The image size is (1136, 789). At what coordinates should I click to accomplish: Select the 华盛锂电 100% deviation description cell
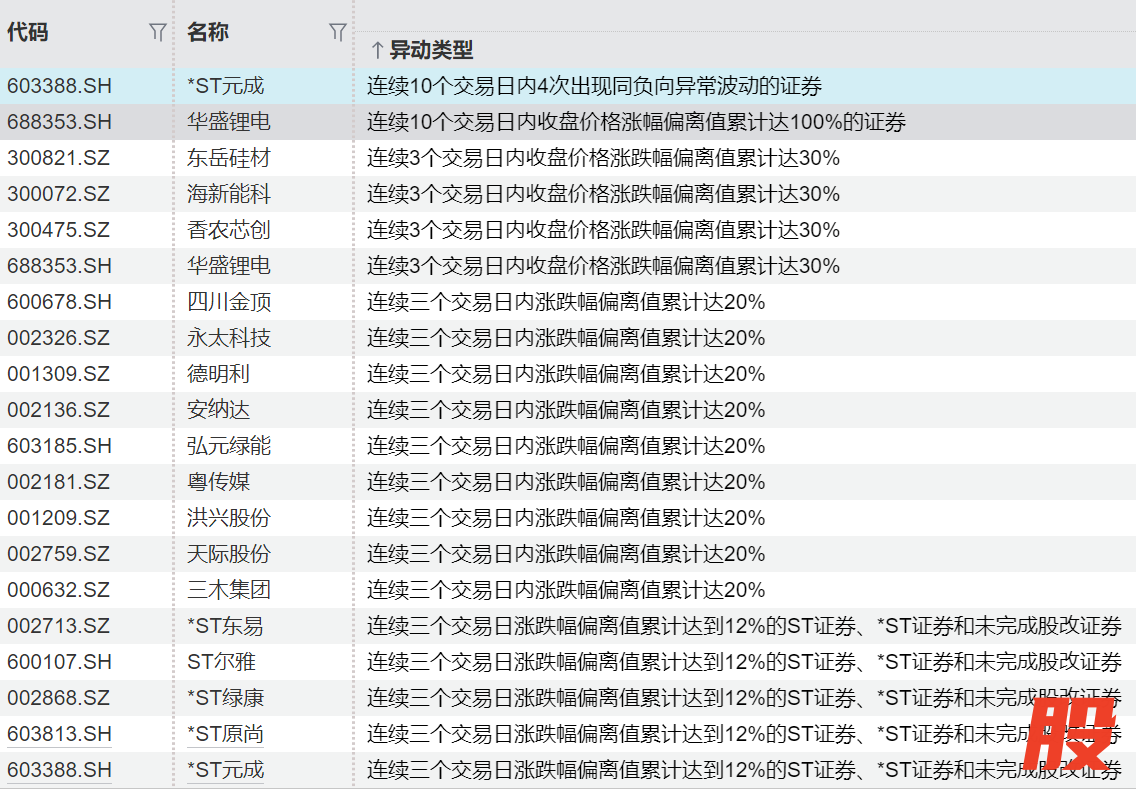click(x=636, y=122)
